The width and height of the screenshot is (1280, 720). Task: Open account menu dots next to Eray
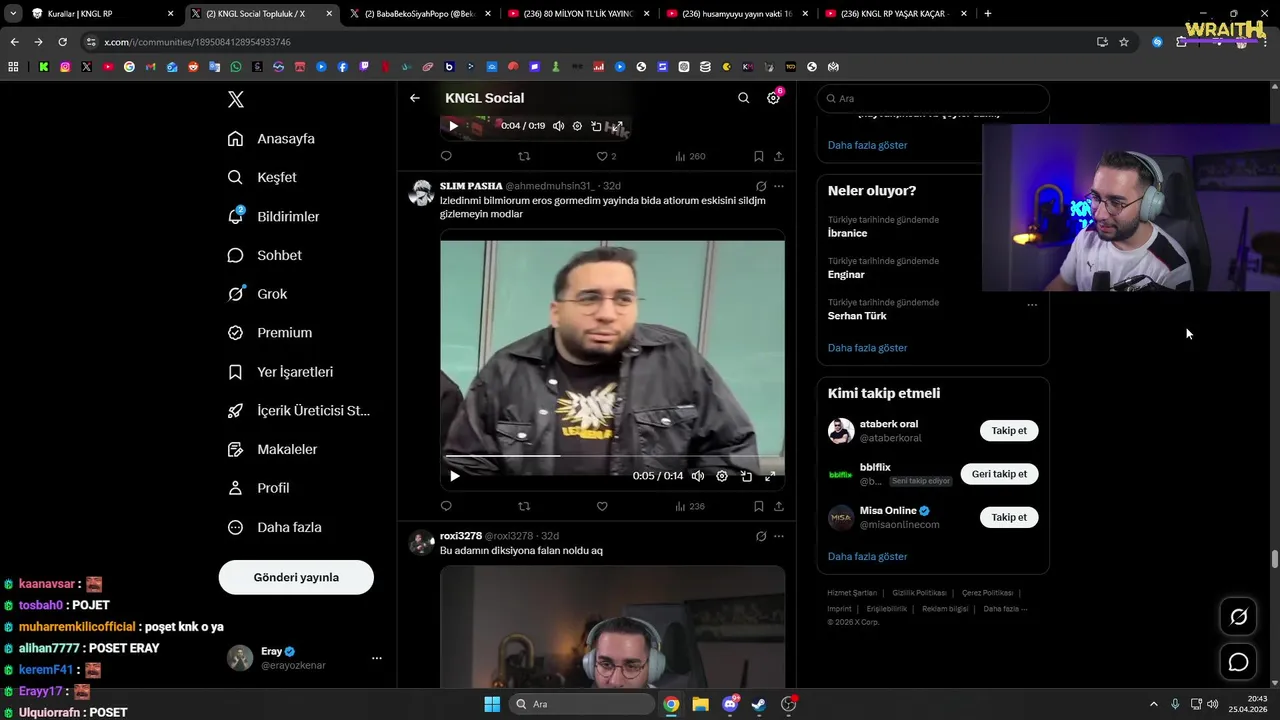coord(377,658)
